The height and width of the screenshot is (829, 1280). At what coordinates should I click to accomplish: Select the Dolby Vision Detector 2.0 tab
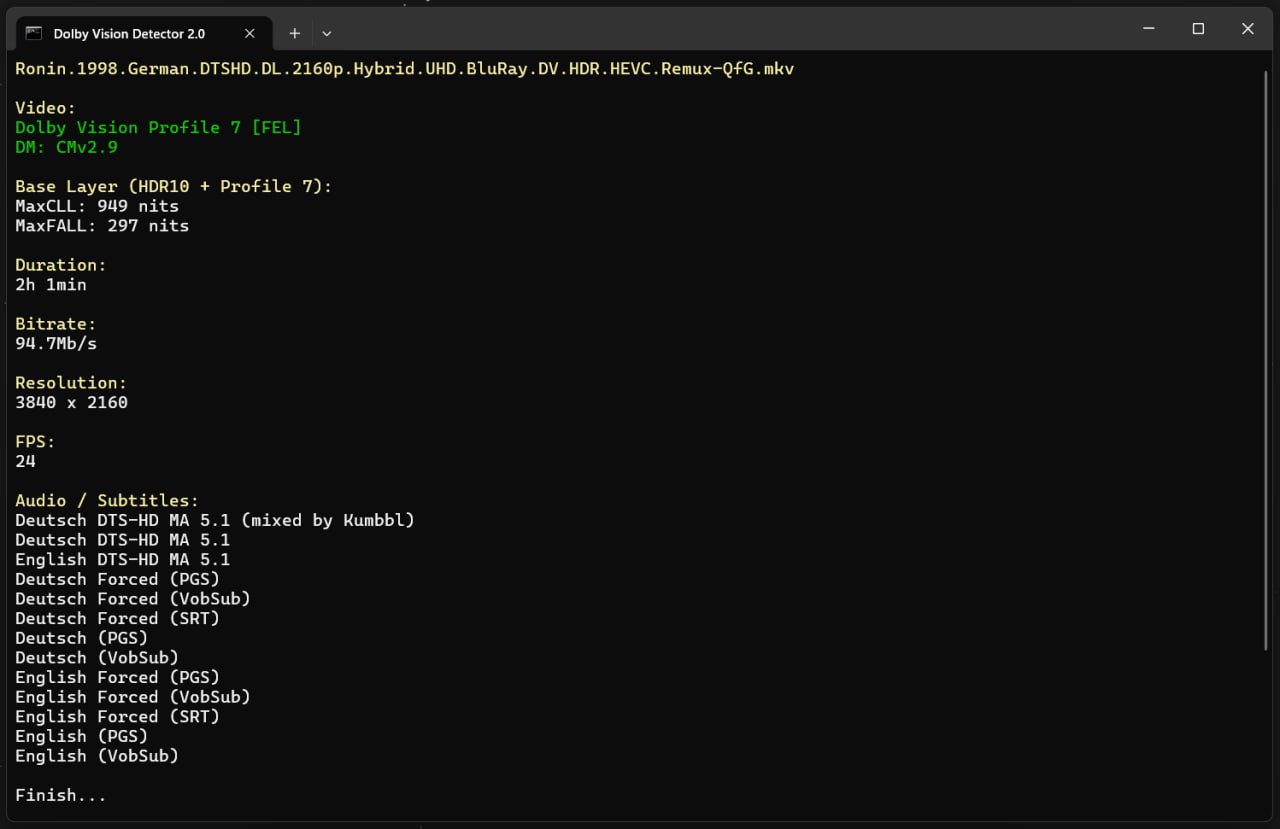pyautogui.click(x=142, y=33)
